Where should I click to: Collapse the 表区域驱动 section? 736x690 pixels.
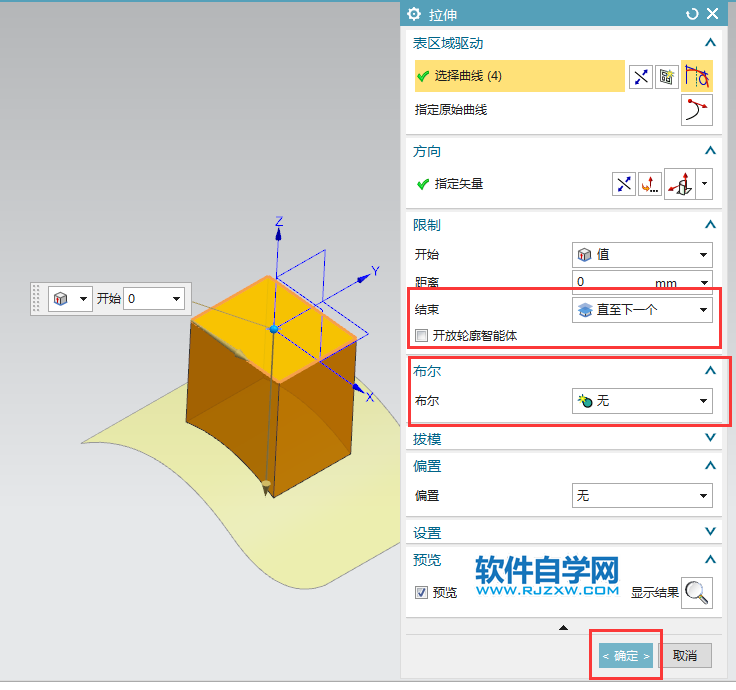[x=710, y=43]
